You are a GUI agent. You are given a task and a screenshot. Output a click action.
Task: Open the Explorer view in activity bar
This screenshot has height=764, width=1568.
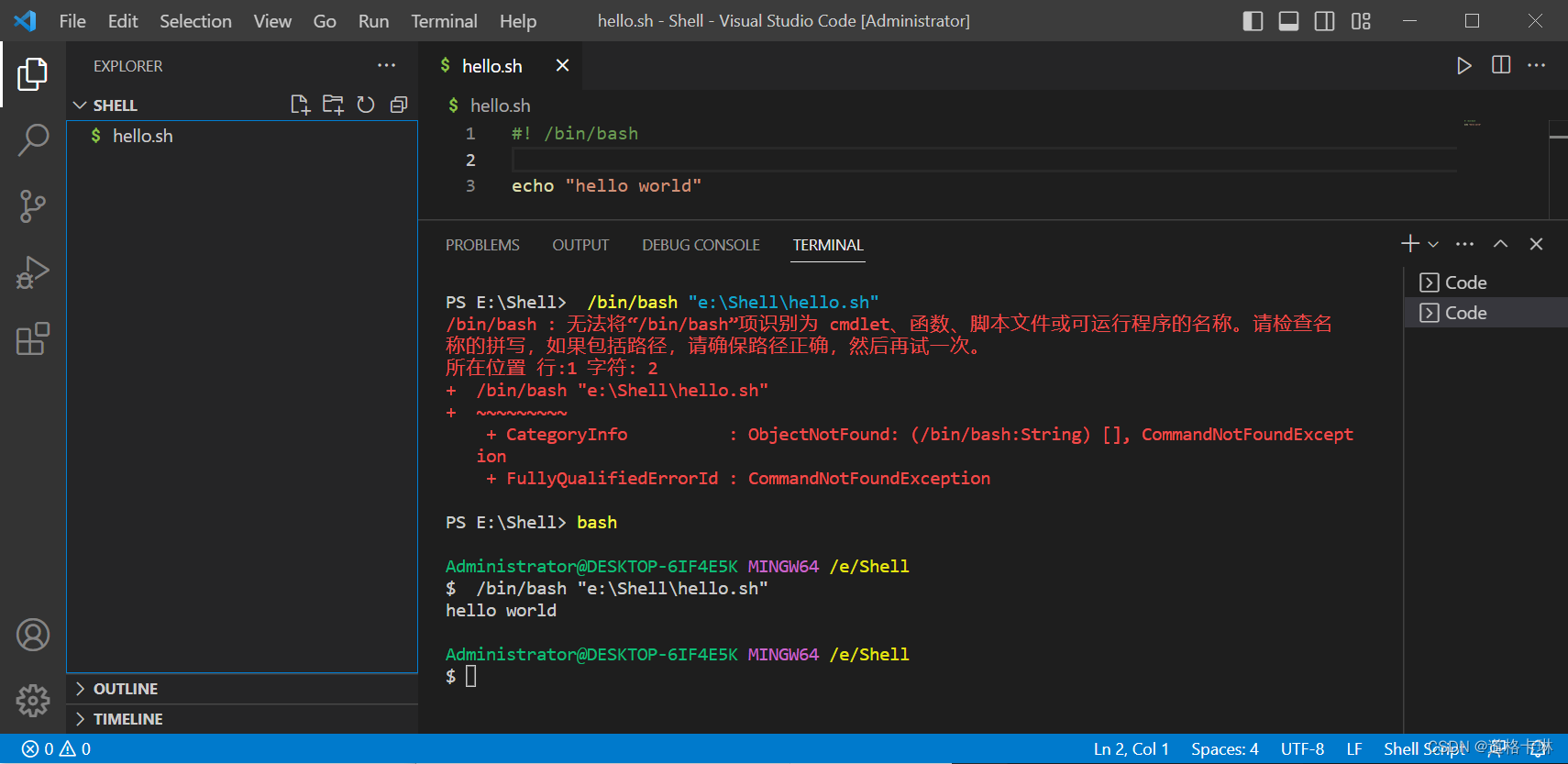point(33,74)
